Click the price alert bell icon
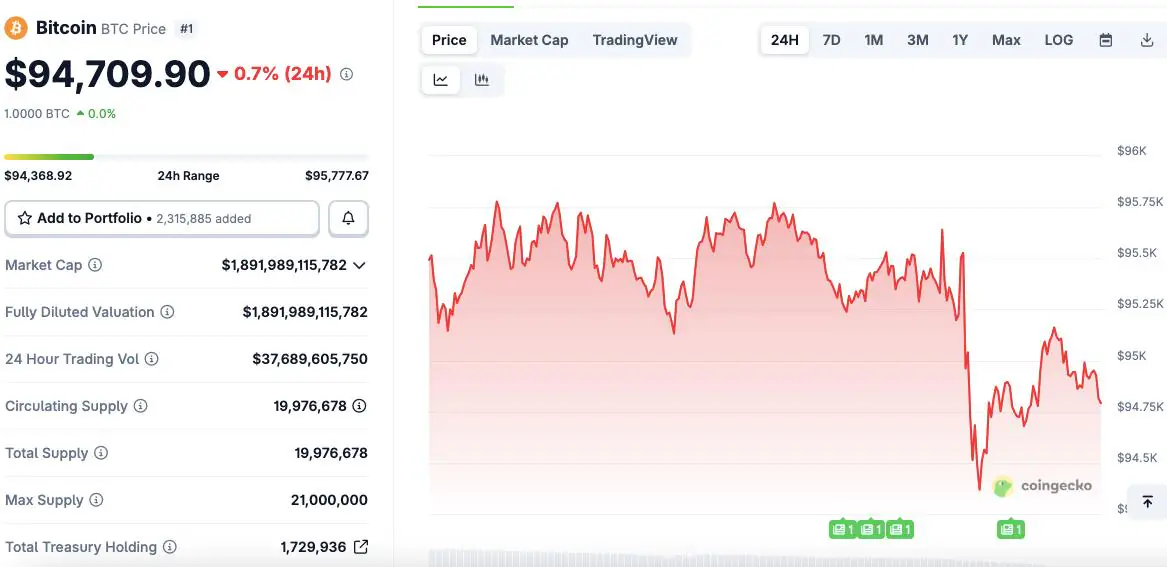This screenshot has height=567, width=1167. 348,218
